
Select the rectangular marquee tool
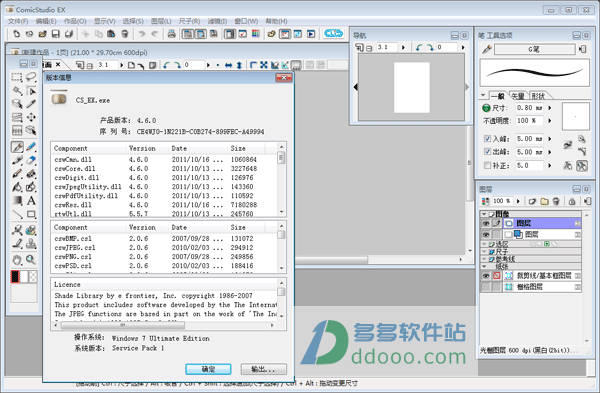17,77
